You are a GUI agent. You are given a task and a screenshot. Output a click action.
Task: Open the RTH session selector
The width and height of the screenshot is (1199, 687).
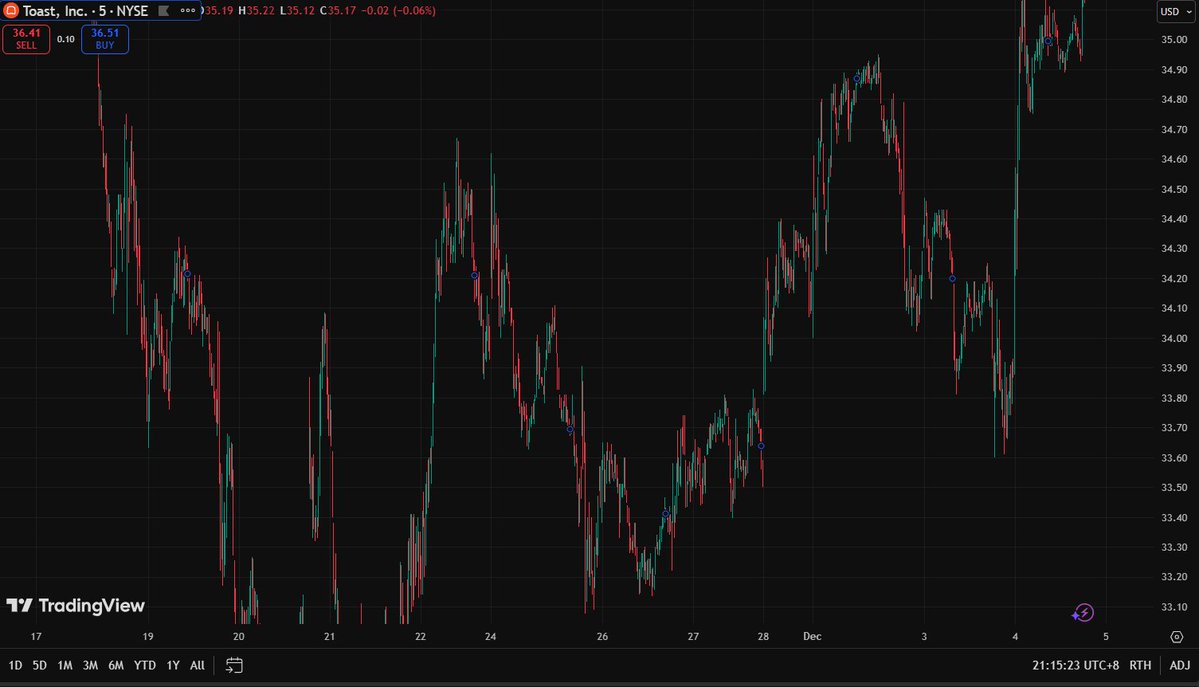(1140, 666)
